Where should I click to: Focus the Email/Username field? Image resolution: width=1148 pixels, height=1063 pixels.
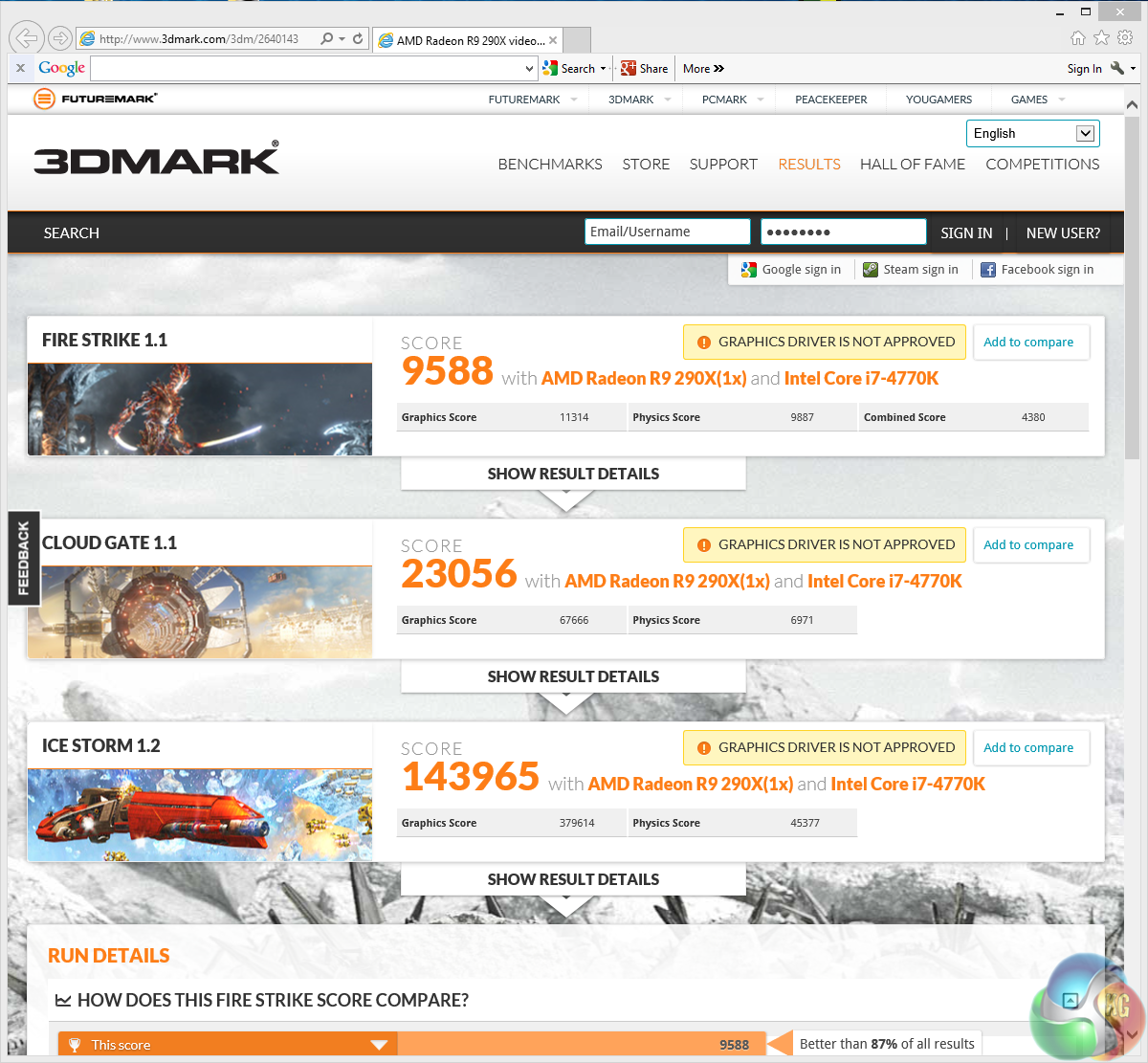(x=668, y=232)
